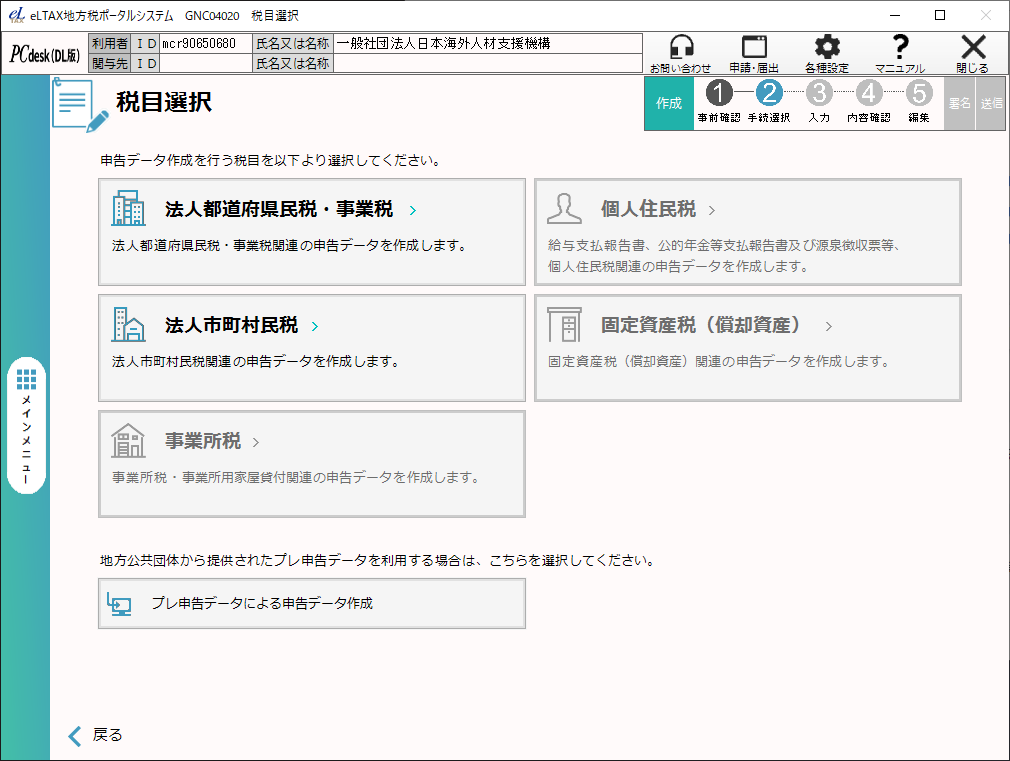Click step 2 手続選択
This screenshot has height=761, width=1010.
[769, 101]
